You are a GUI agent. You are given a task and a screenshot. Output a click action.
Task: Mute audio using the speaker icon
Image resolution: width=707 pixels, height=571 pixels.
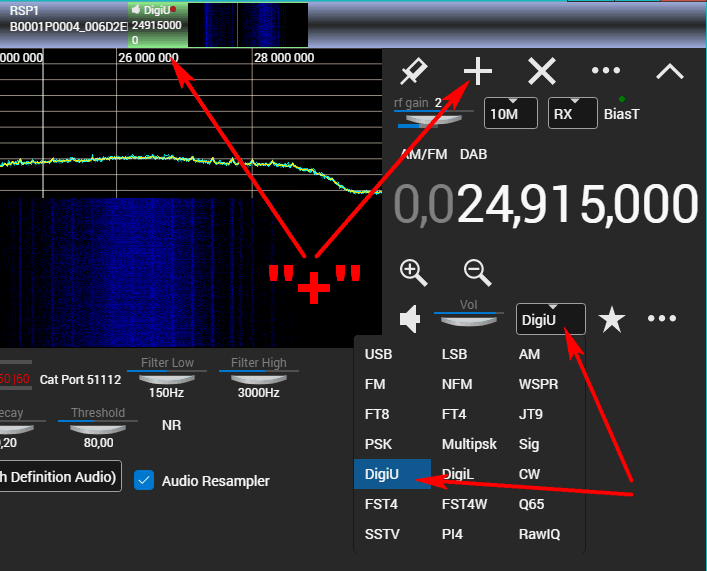point(409,319)
